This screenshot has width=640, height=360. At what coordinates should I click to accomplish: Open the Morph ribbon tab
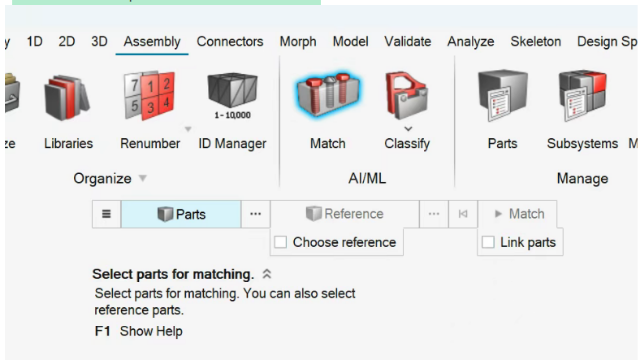tap(298, 41)
